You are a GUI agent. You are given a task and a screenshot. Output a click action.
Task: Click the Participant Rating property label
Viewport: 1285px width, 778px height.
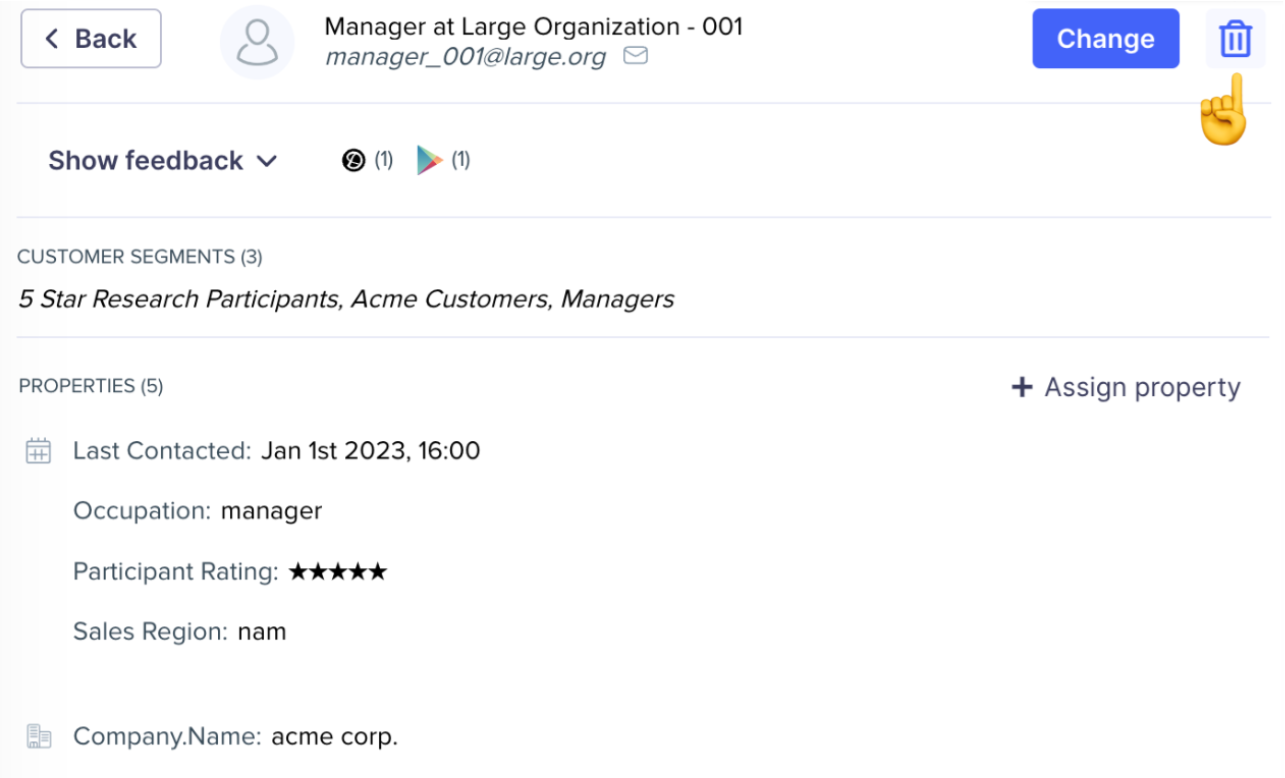click(176, 572)
